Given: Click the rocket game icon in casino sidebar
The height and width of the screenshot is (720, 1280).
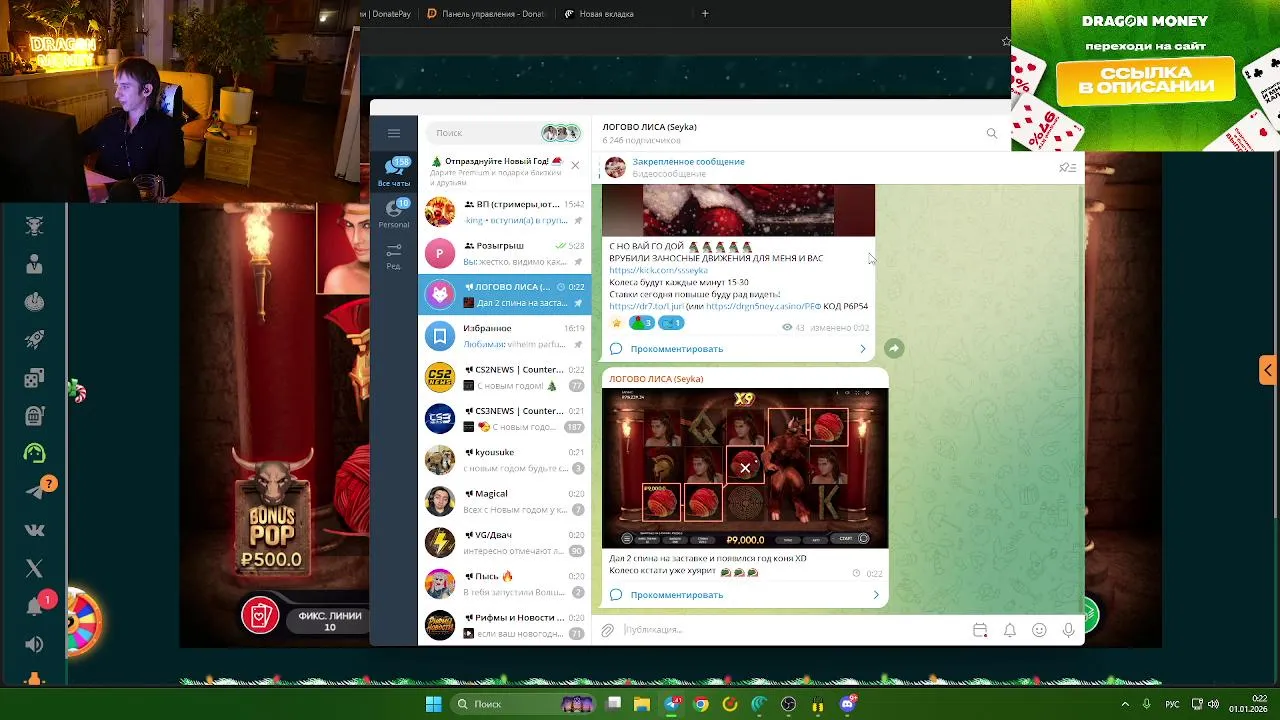Looking at the screenshot, I should (x=34, y=340).
